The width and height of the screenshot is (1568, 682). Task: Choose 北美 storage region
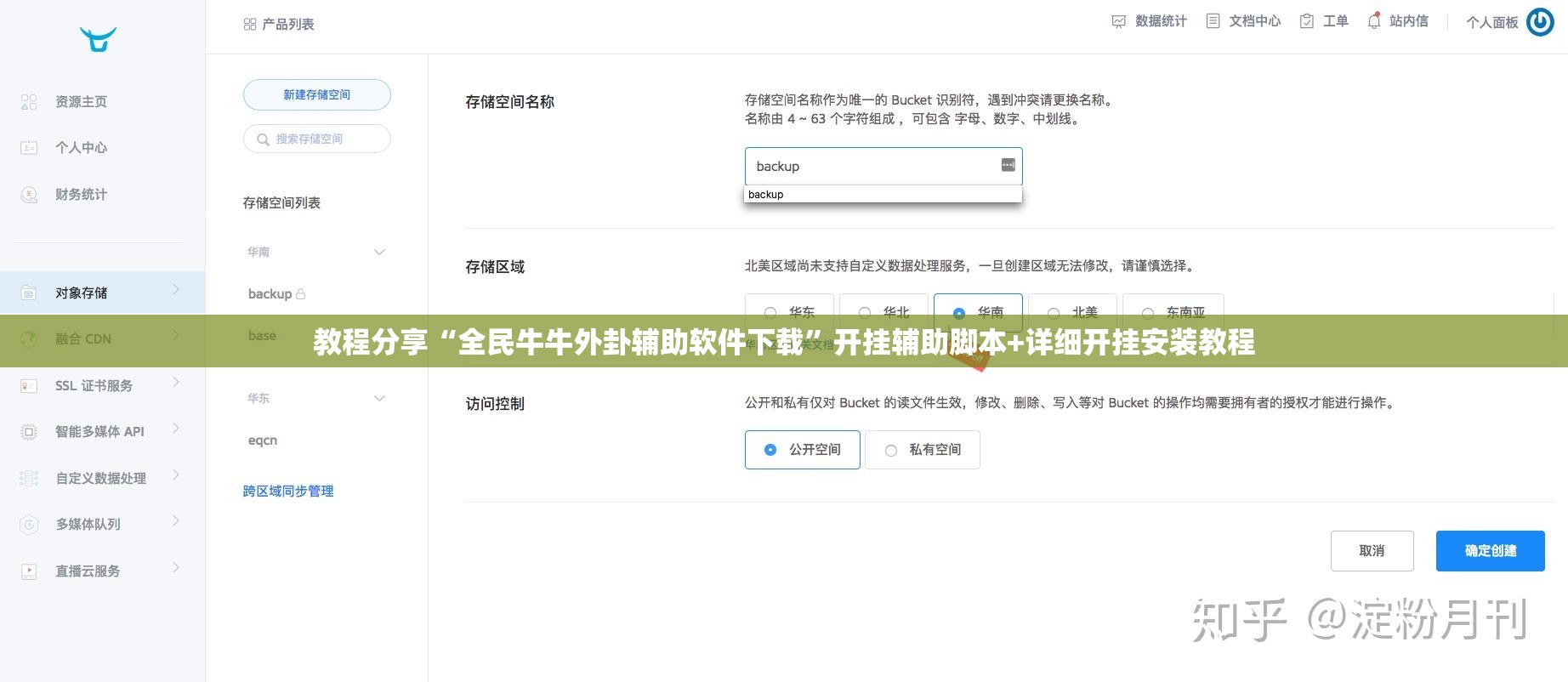1073,312
